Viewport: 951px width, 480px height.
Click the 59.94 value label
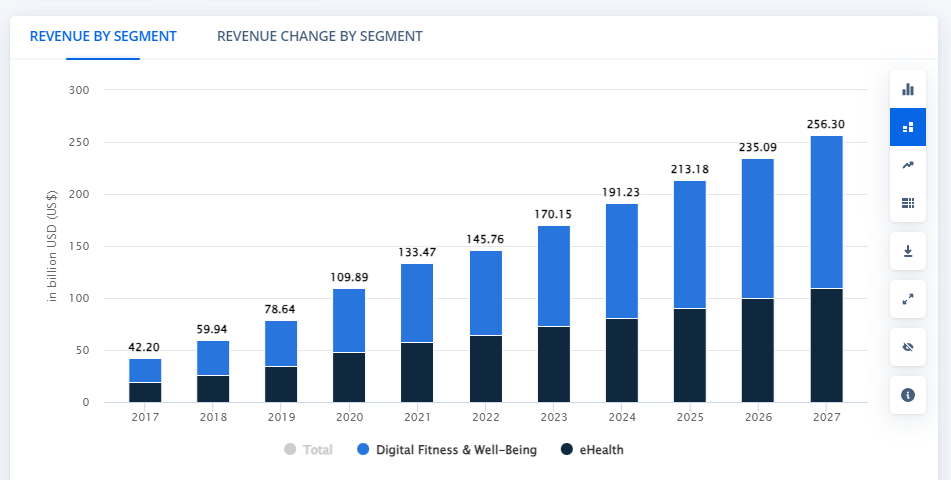(213, 330)
